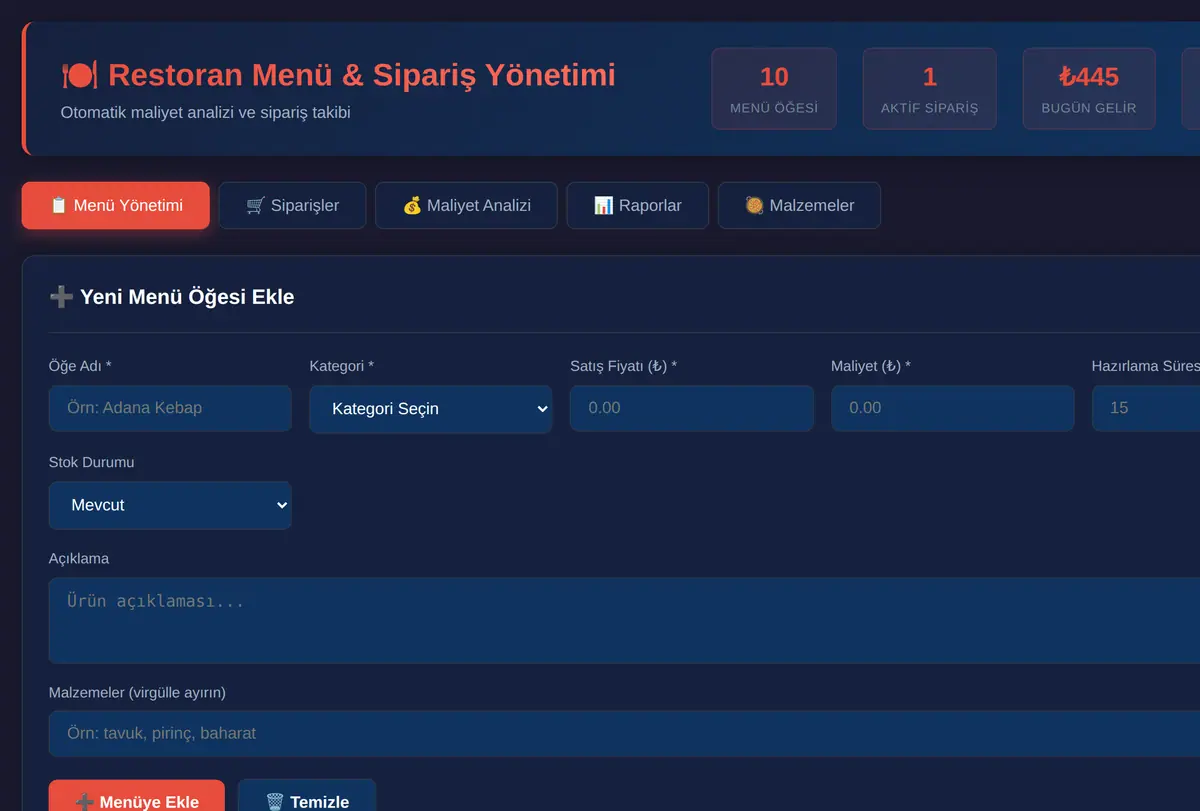Viewport: 1200px width, 811px height.
Task: Click the Açıklama text area
Action: coord(624,620)
